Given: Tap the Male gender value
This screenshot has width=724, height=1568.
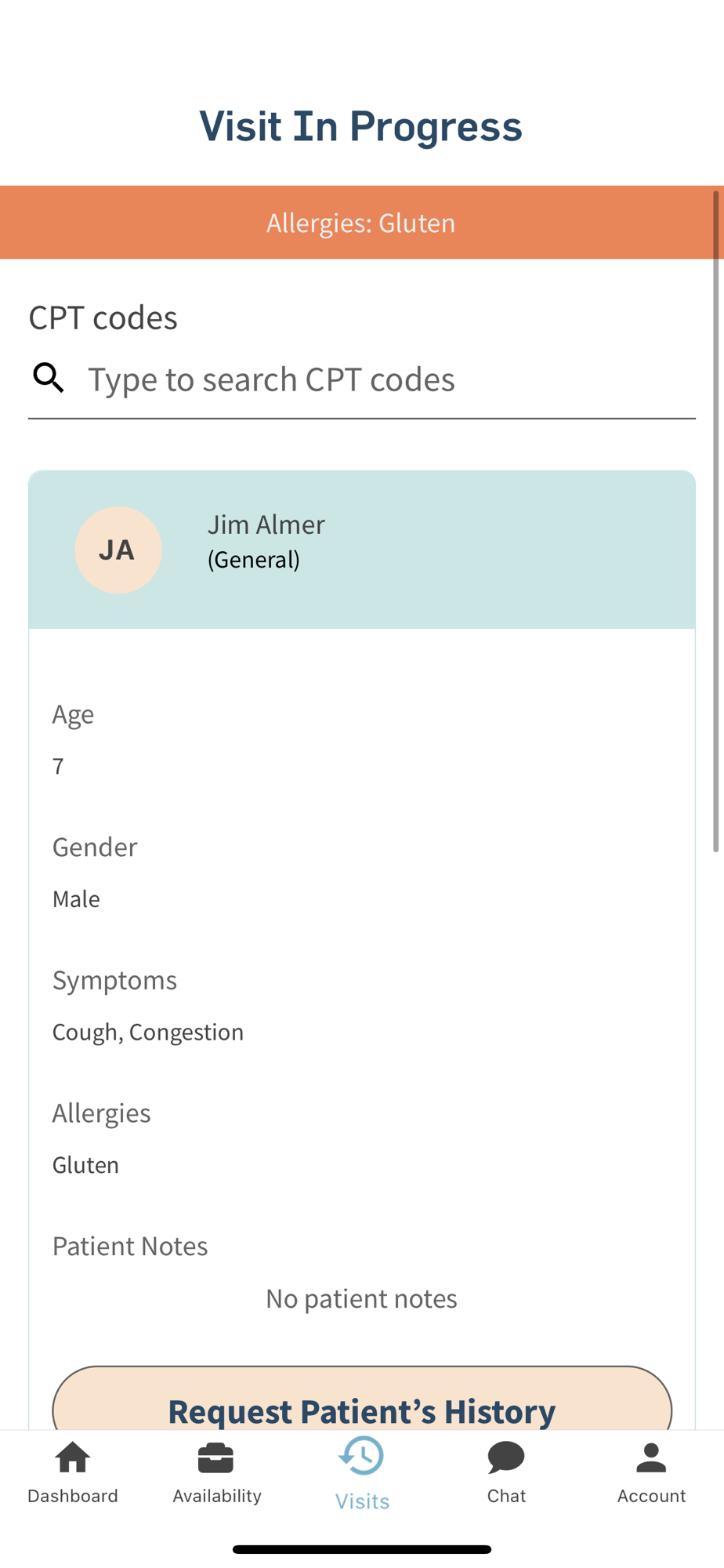Looking at the screenshot, I should click(x=76, y=898).
